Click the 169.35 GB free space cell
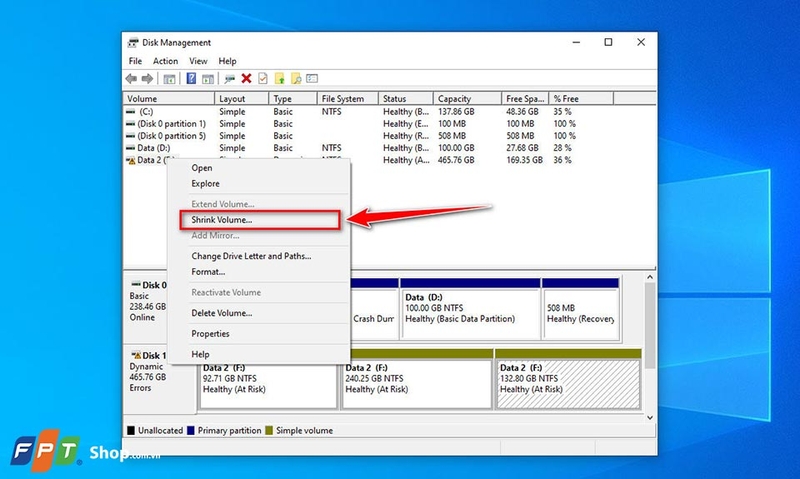The width and height of the screenshot is (800, 479). pos(524,160)
